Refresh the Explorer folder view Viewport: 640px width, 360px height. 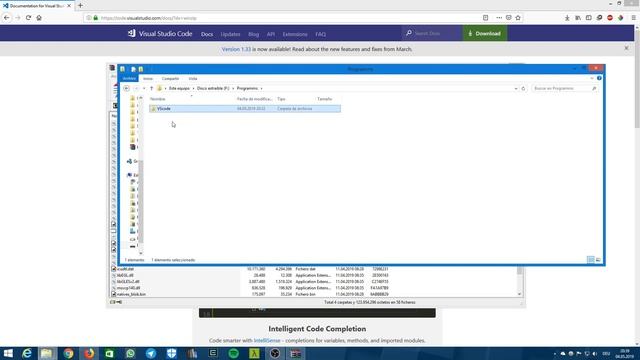coord(523,89)
